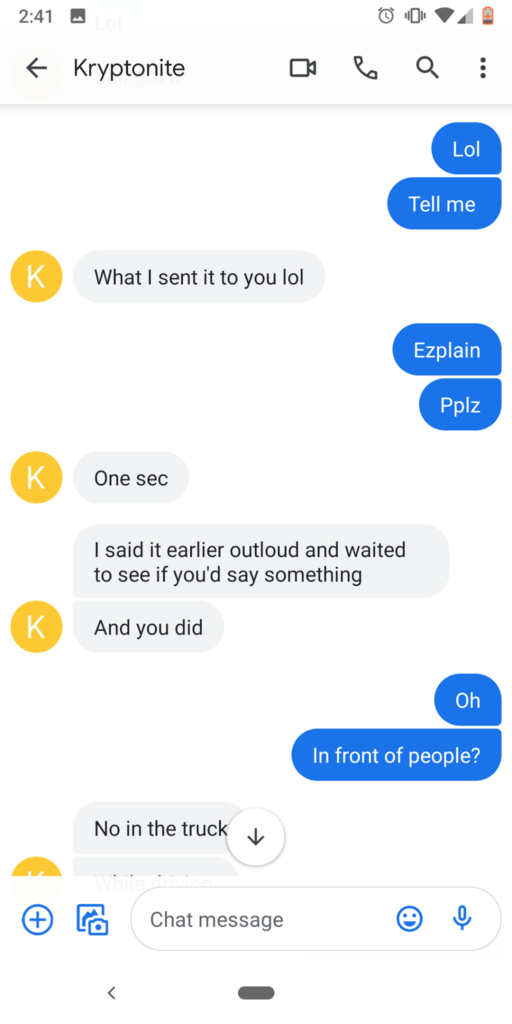Open the three-dot overflow menu
Screen dimensions: 512x1024
click(483, 67)
